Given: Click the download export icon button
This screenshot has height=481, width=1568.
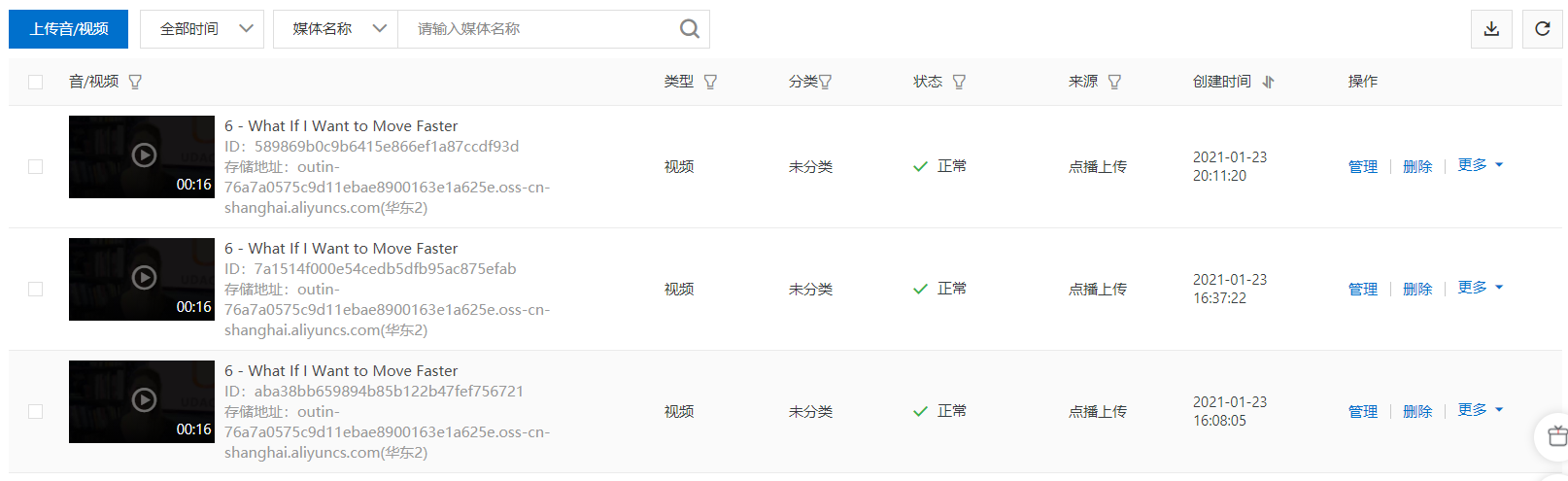Looking at the screenshot, I should point(1491,29).
